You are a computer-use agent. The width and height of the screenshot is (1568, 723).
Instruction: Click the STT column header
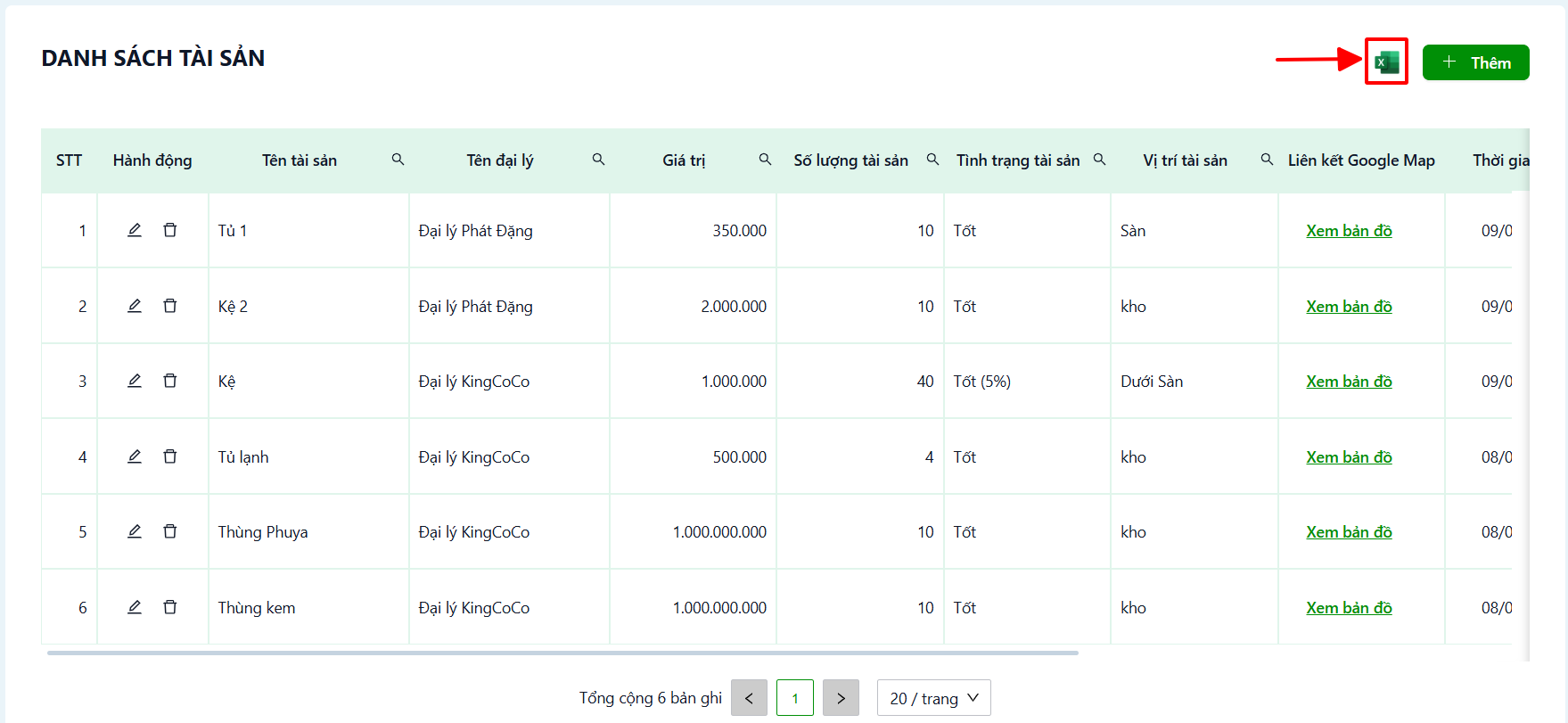point(69,160)
